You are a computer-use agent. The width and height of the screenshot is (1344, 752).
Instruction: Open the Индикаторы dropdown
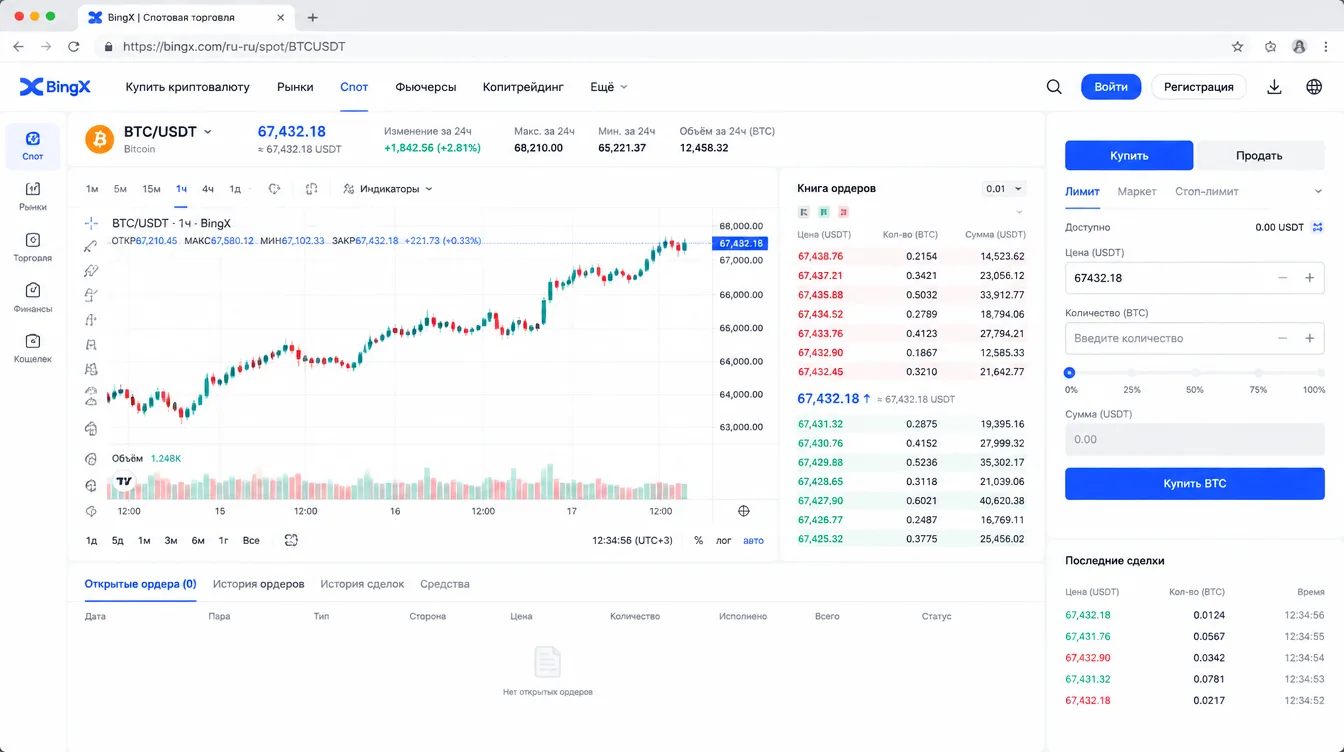pyautogui.click(x=388, y=188)
